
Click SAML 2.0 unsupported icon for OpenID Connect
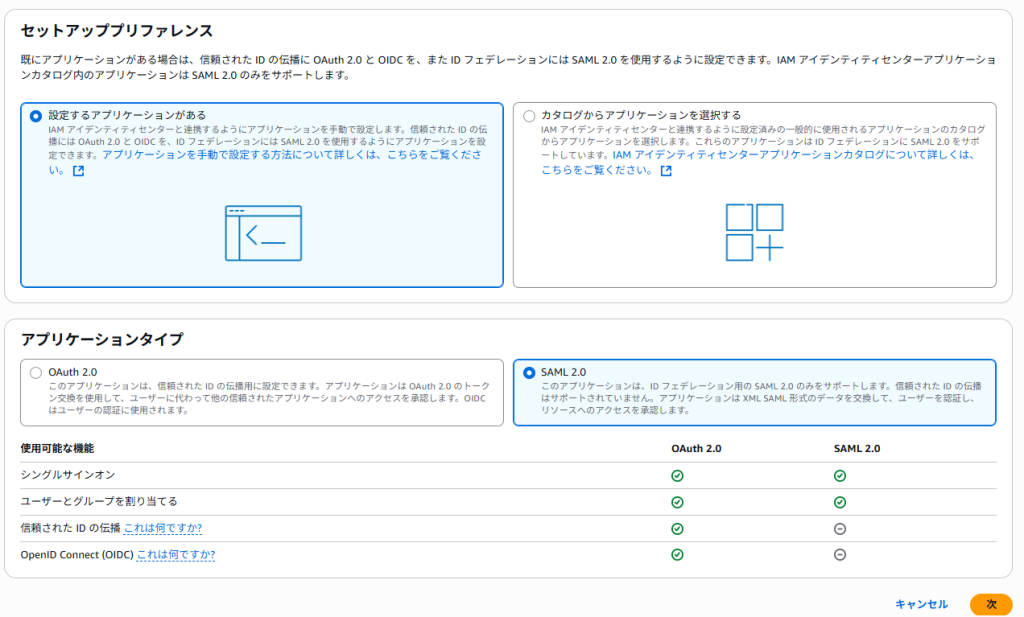[x=840, y=555]
